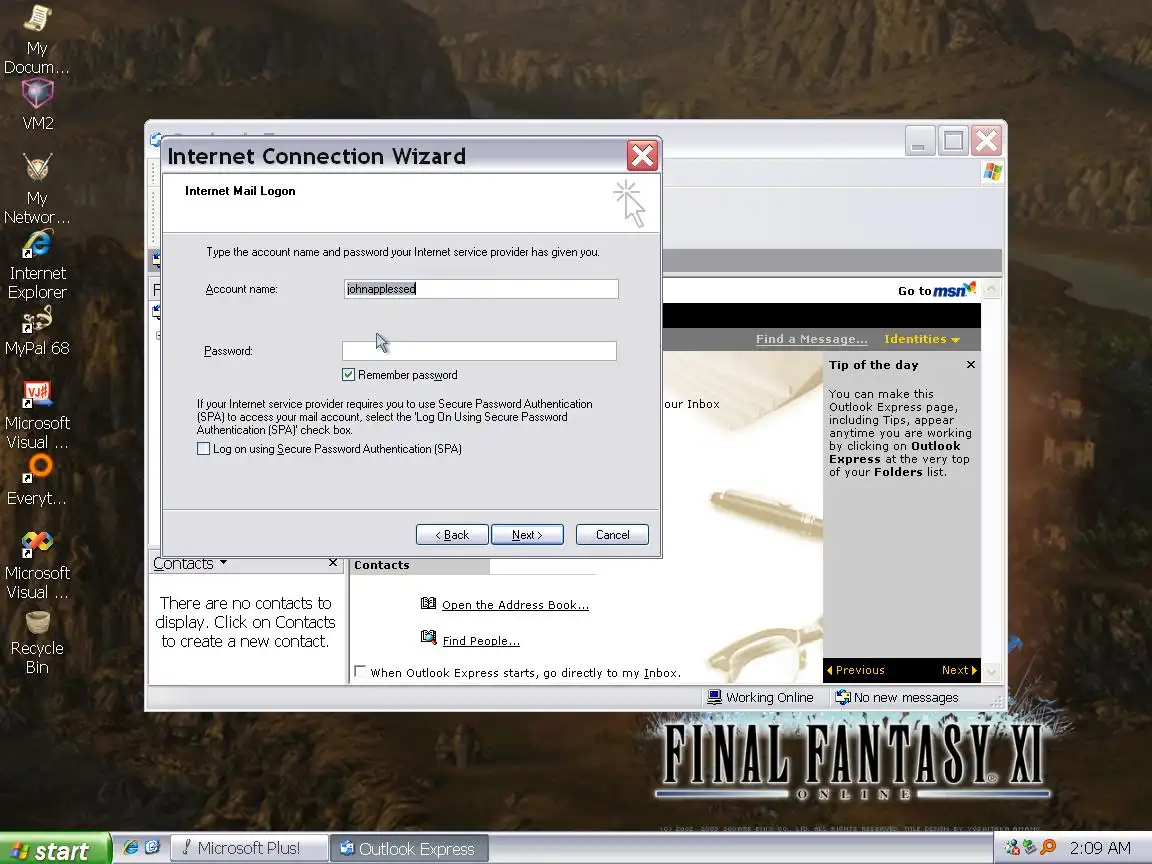Click the Back button in wizard
Viewport: 1152px width, 864px height.
click(452, 535)
